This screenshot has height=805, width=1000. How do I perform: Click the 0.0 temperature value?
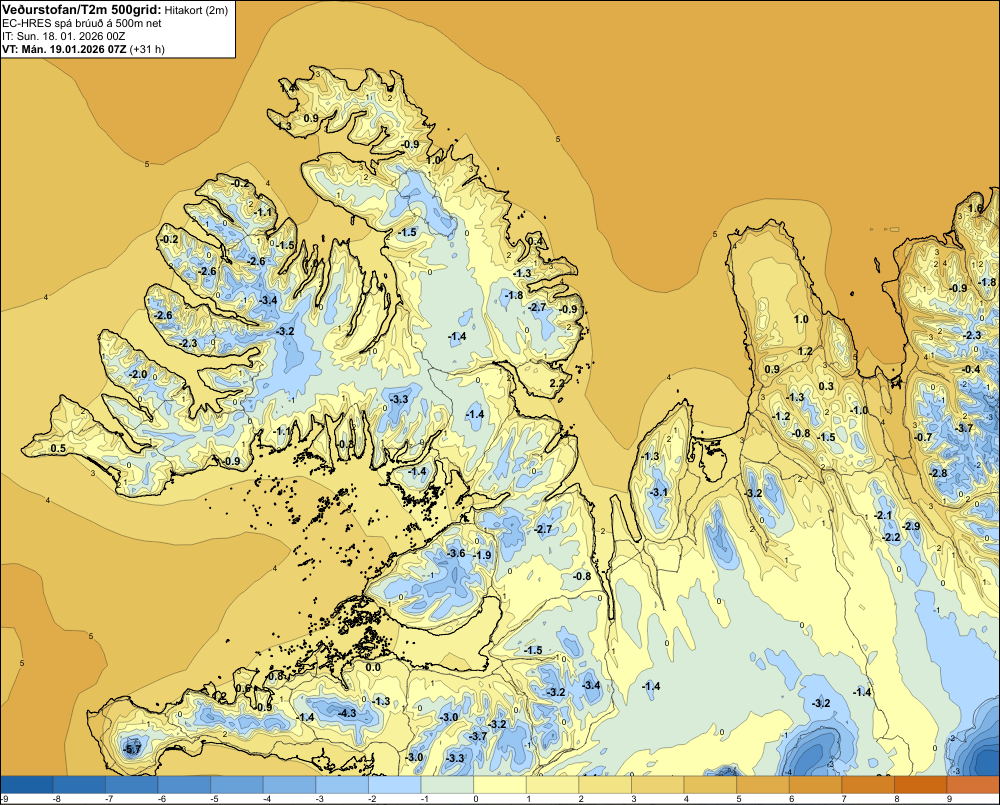373,668
